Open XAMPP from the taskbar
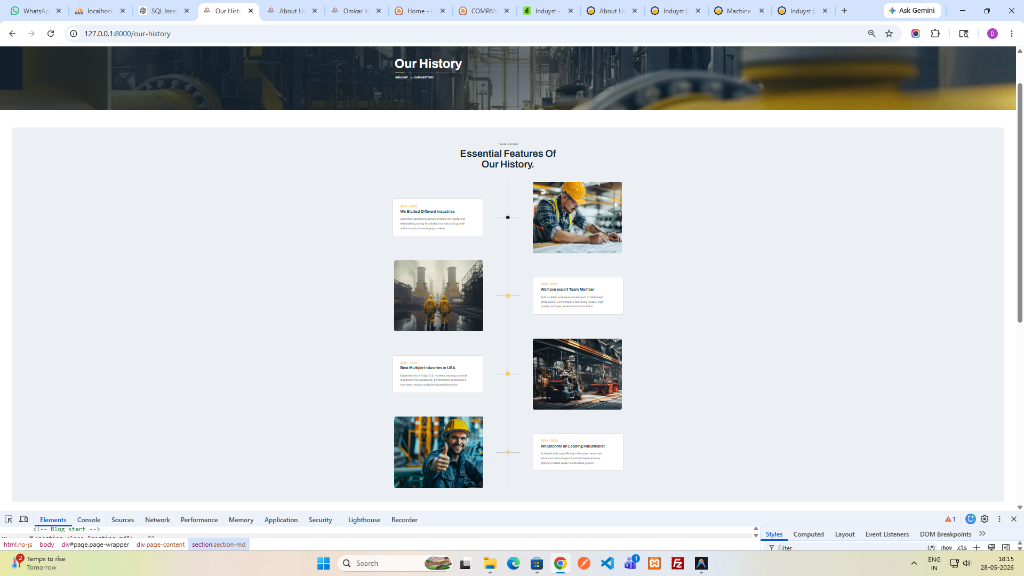 pyautogui.click(x=654, y=563)
